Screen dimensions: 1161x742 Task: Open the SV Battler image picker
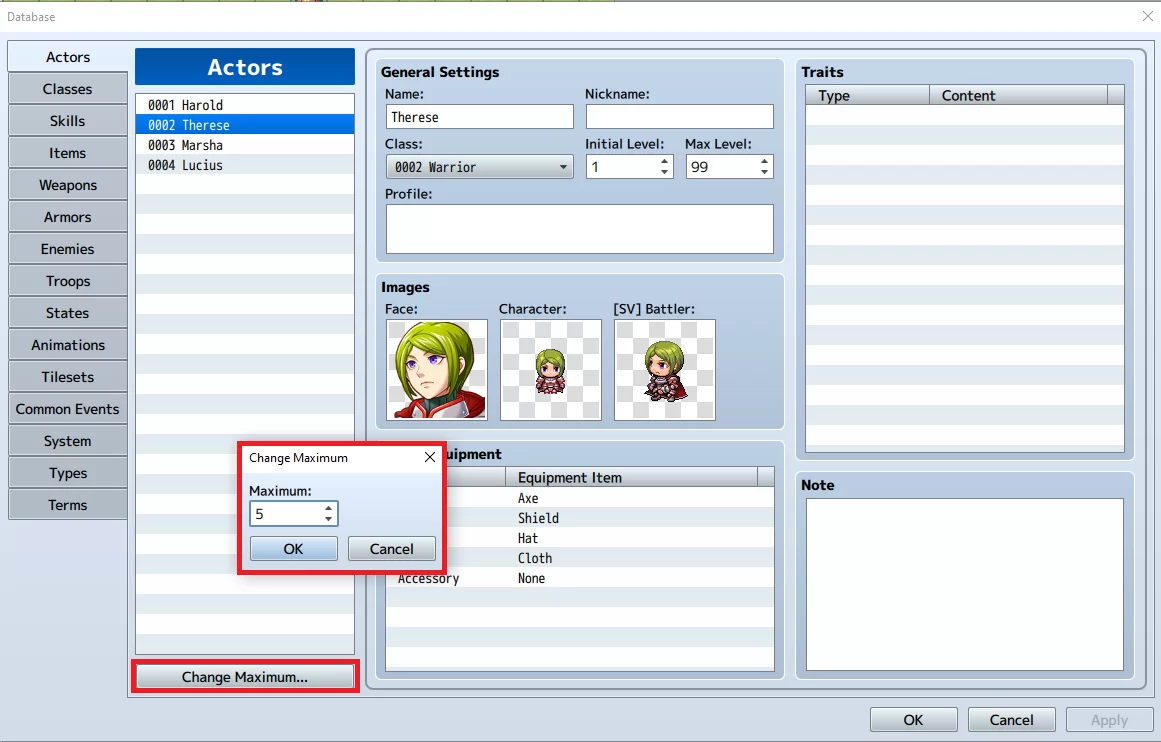coord(664,370)
